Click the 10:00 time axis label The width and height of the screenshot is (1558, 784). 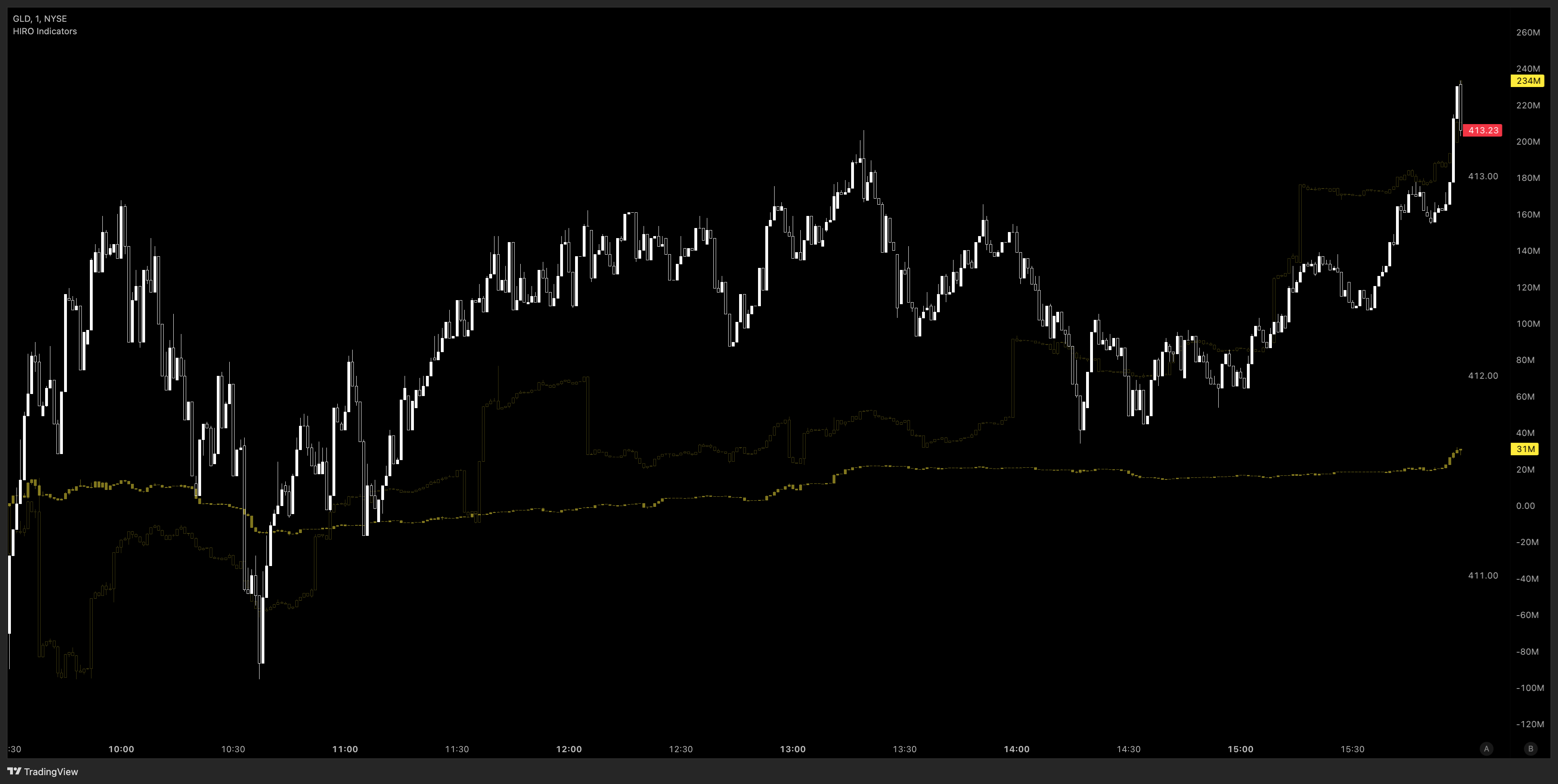(x=121, y=749)
